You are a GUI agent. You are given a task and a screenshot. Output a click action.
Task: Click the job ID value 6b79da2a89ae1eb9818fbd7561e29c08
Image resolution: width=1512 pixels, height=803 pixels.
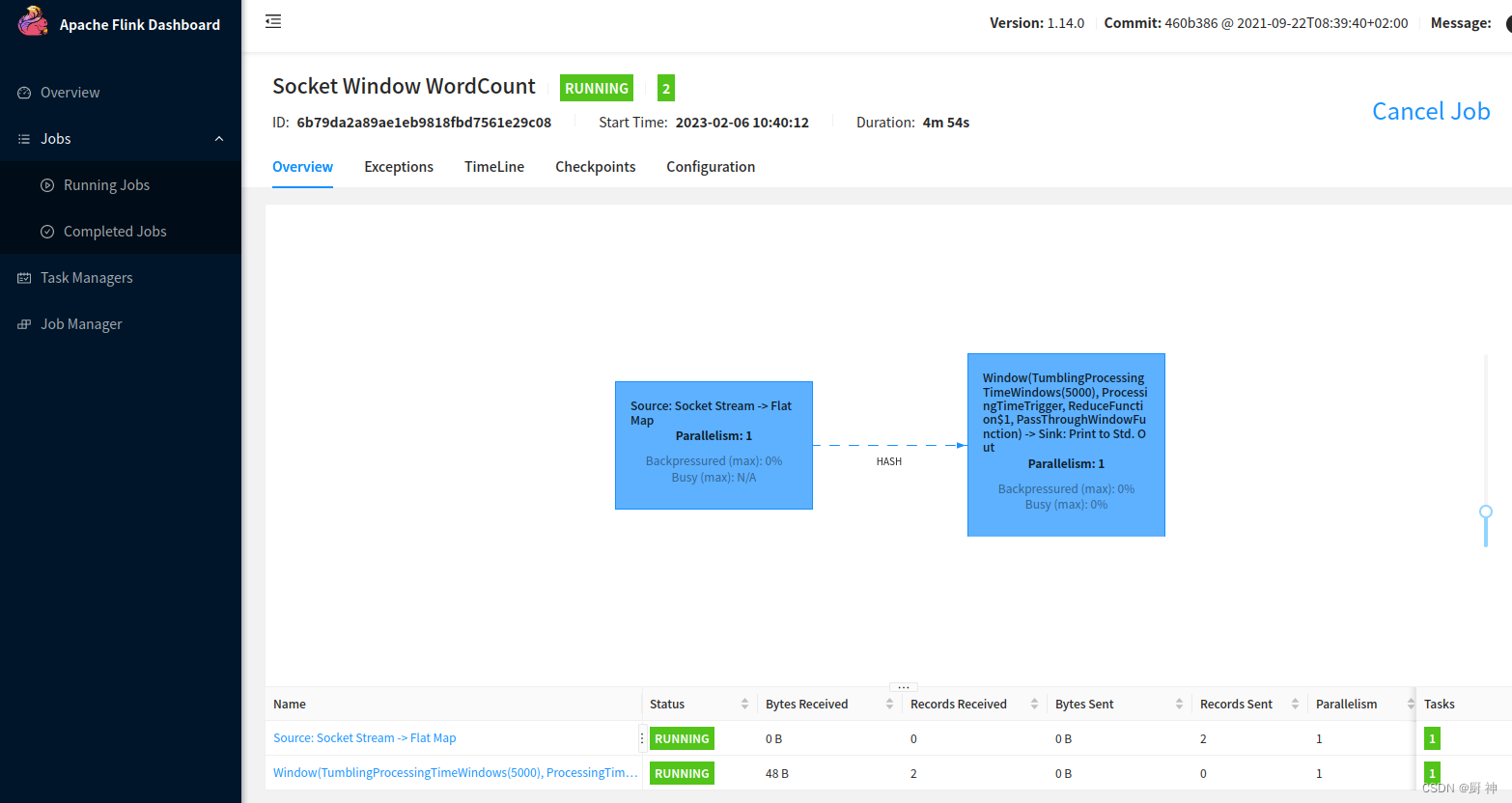pos(424,123)
